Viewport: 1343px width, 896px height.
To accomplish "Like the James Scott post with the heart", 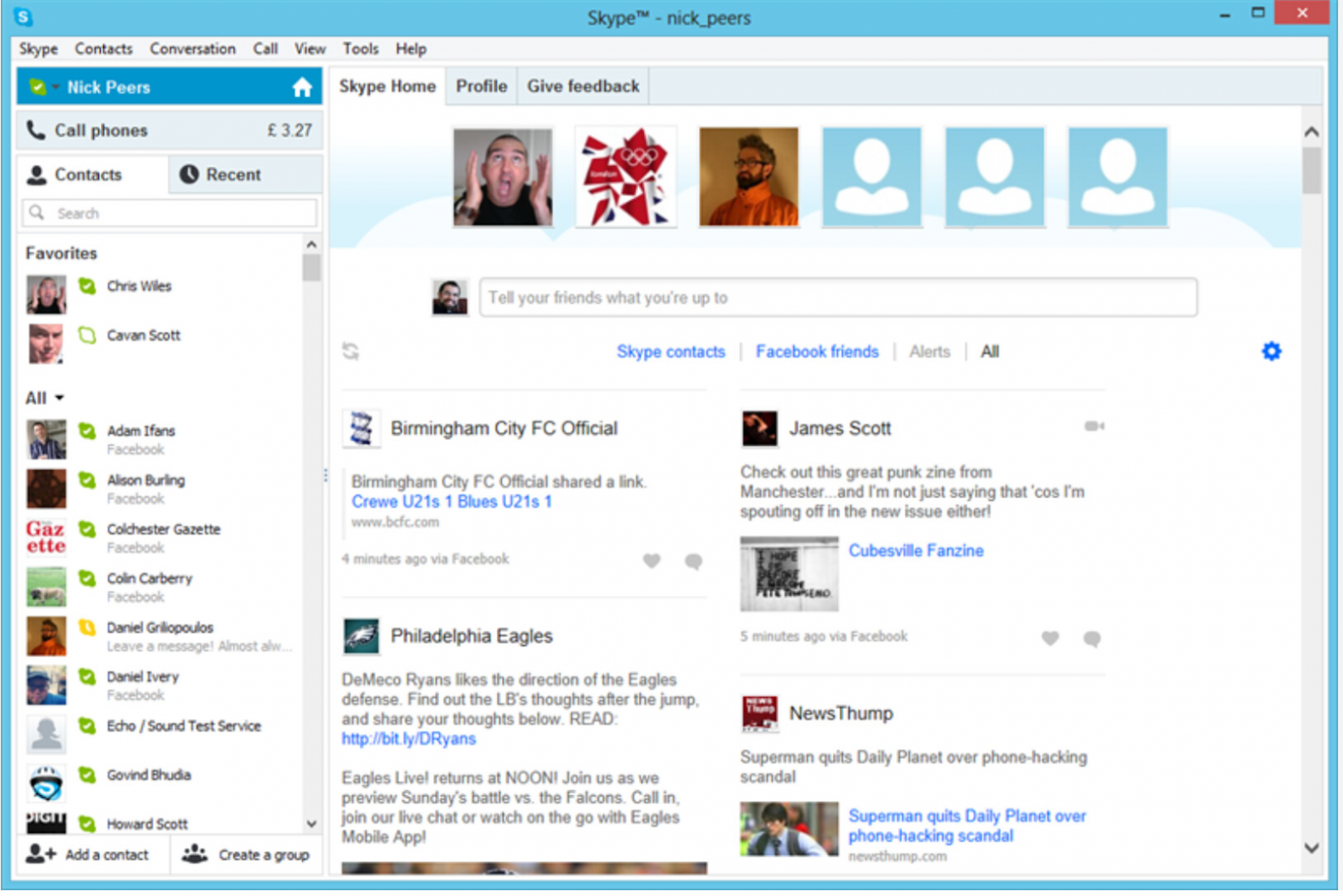I will click(1049, 639).
